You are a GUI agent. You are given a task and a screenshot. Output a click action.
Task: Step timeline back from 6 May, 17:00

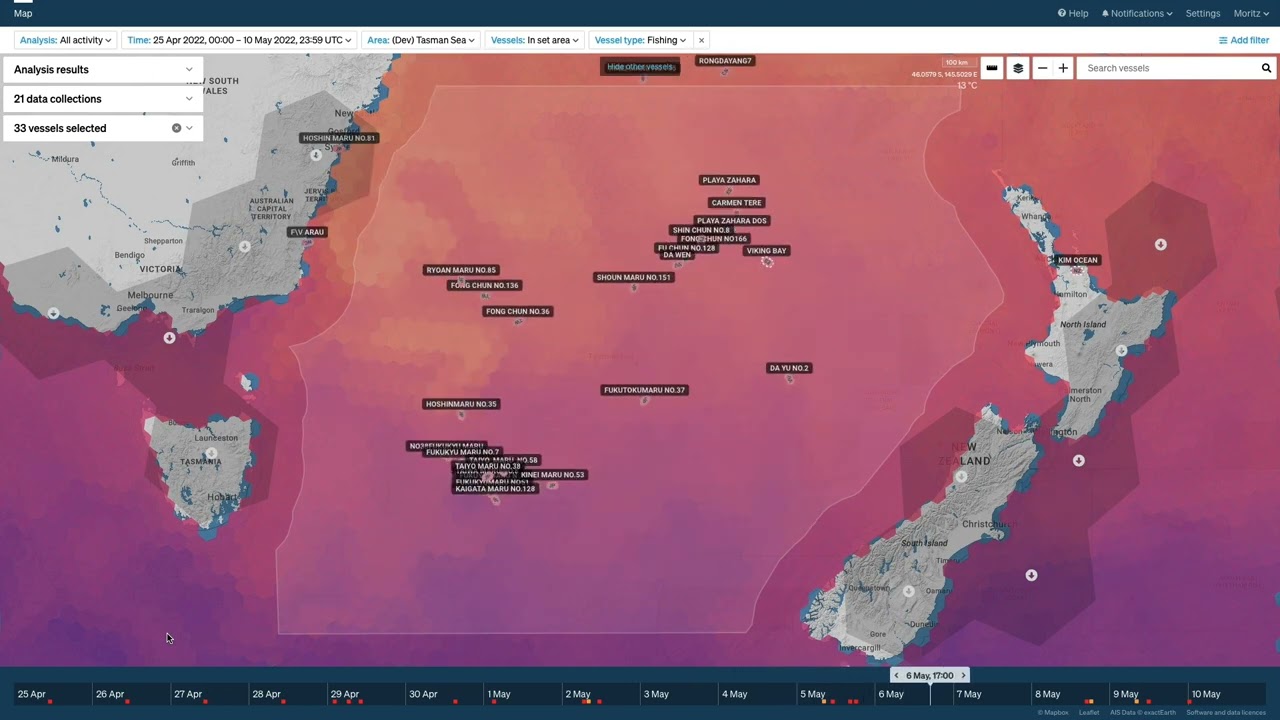pos(897,676)
